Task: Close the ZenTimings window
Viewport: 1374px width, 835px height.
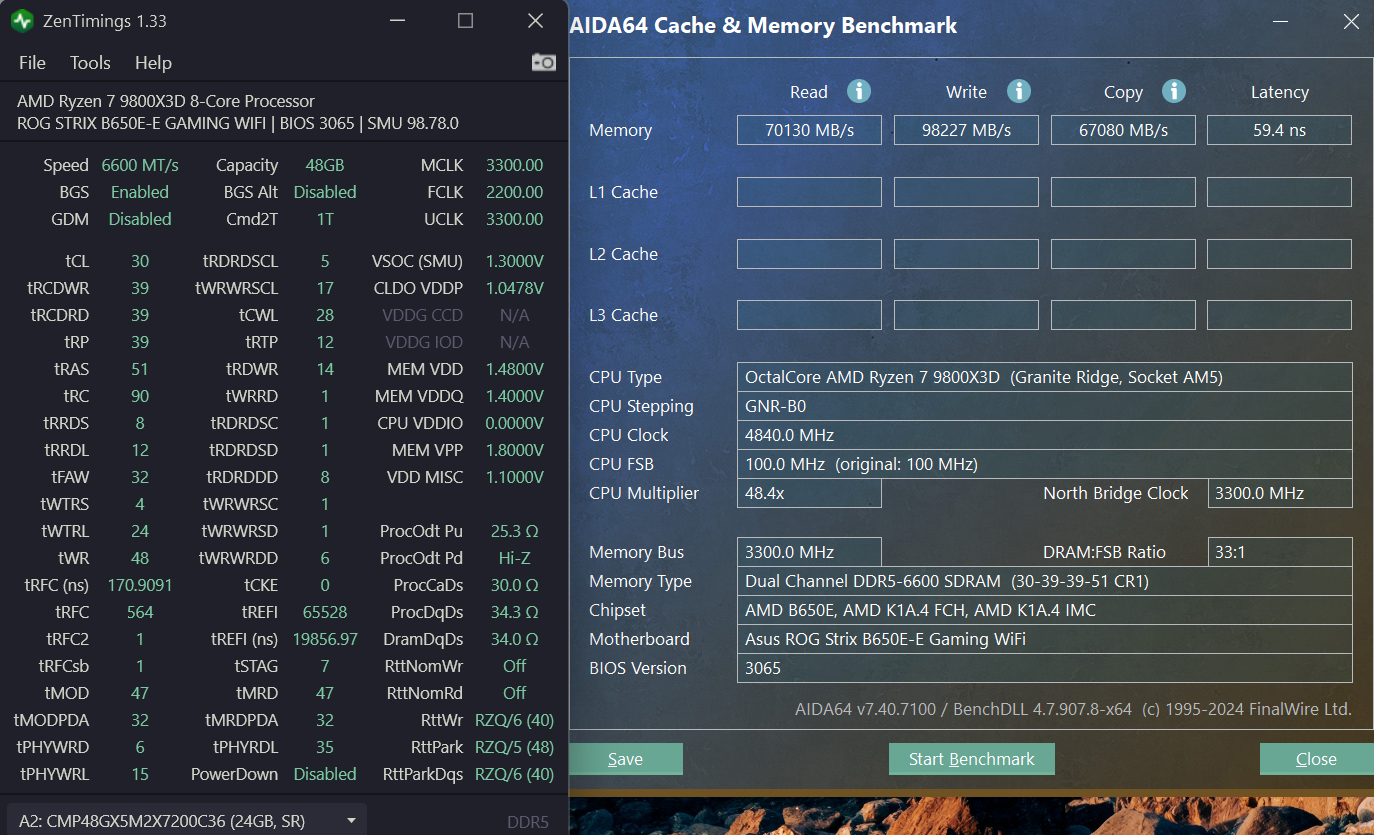Action: click(x=535, y=20)
